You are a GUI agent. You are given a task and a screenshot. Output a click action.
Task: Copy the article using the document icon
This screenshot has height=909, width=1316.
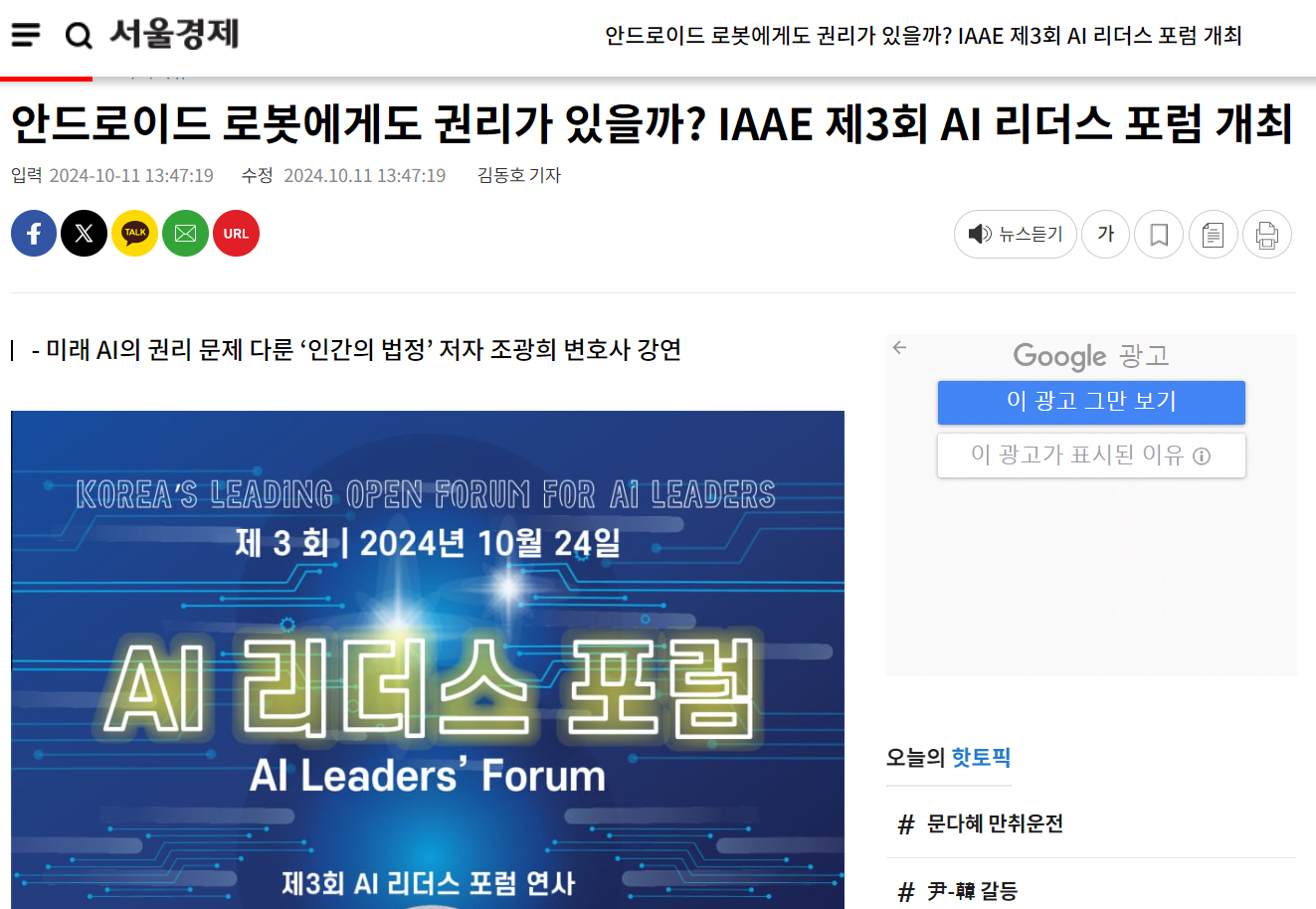click(1214, 235)
